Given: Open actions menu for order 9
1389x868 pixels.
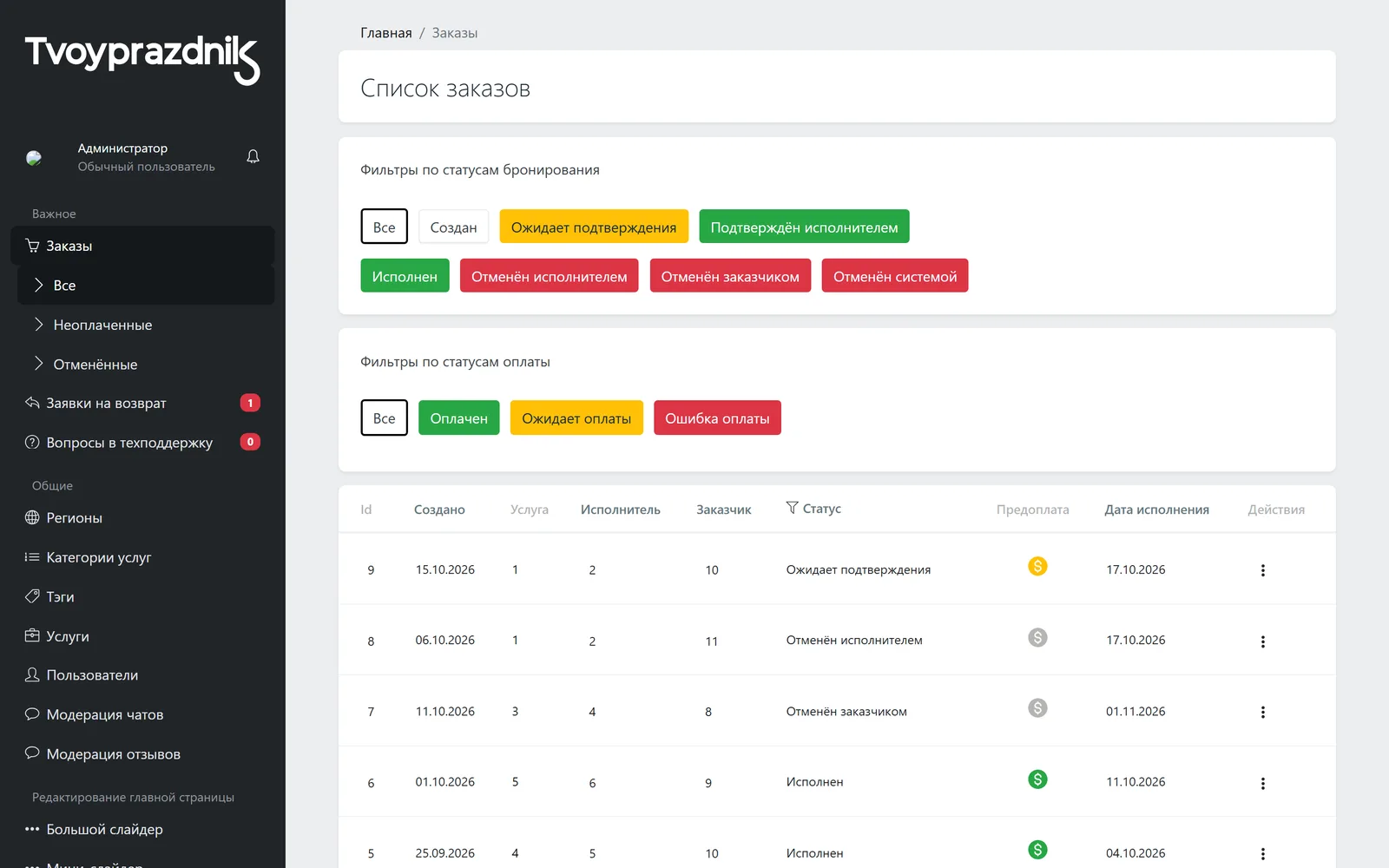Looking at the screenshot, I should (x=1262, y=570).
